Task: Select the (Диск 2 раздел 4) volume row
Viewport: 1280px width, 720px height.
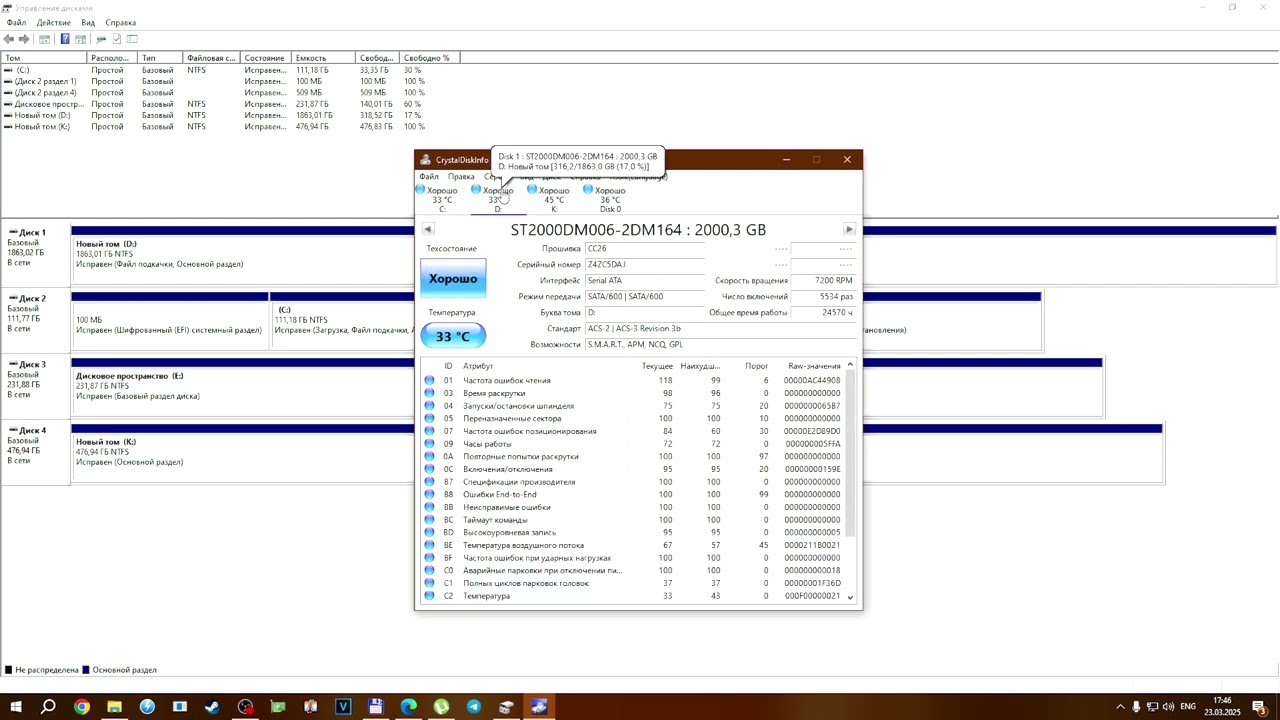Action: (x=230, y=93)
